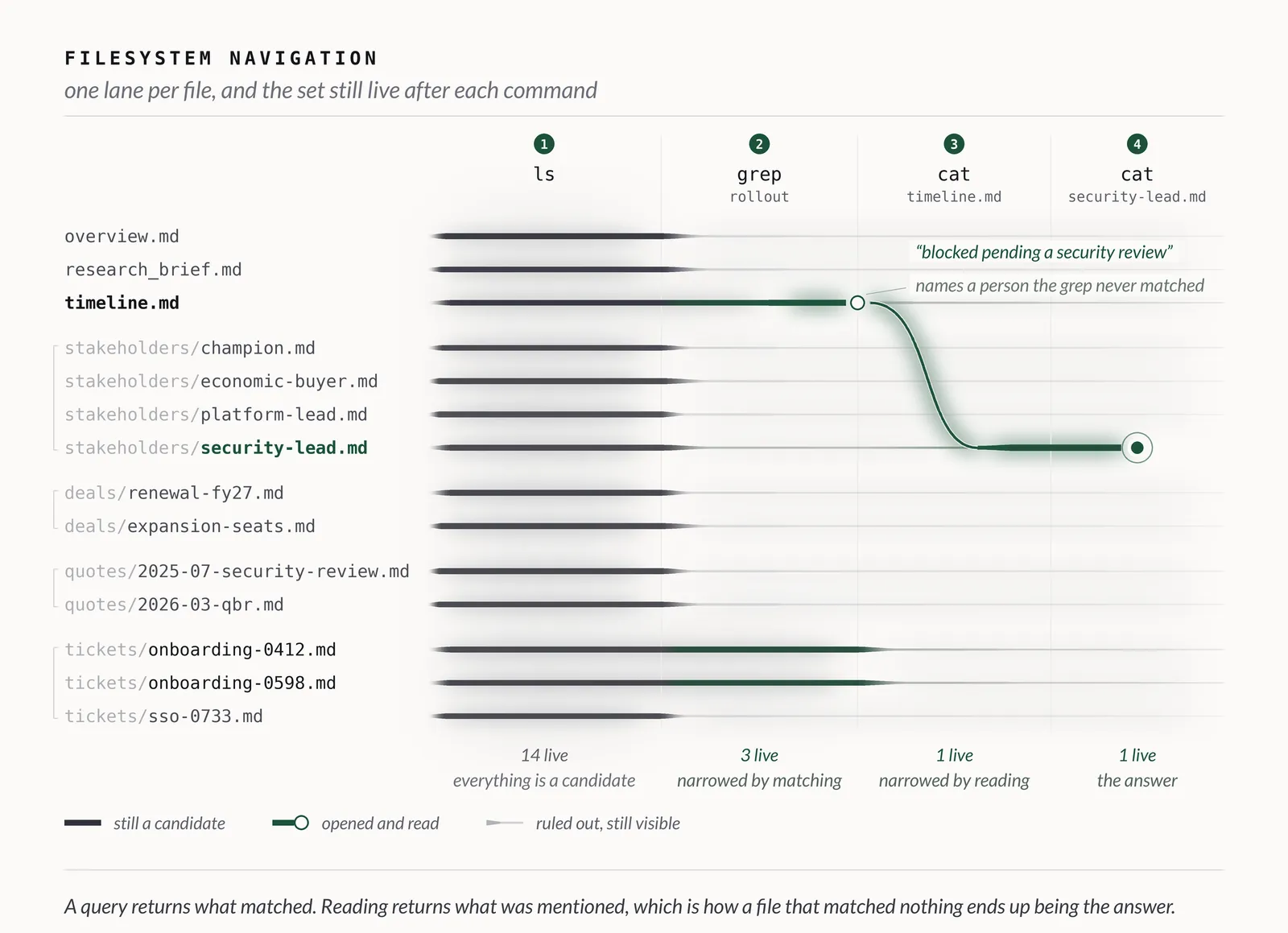
Task: Click the "3 live" count under grep
Action: click(759, 755)
